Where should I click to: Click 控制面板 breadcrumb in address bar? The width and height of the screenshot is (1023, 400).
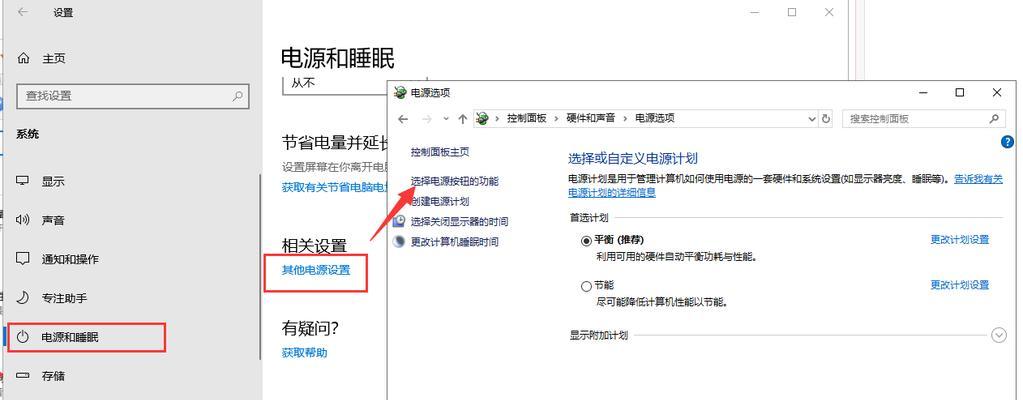527,118
